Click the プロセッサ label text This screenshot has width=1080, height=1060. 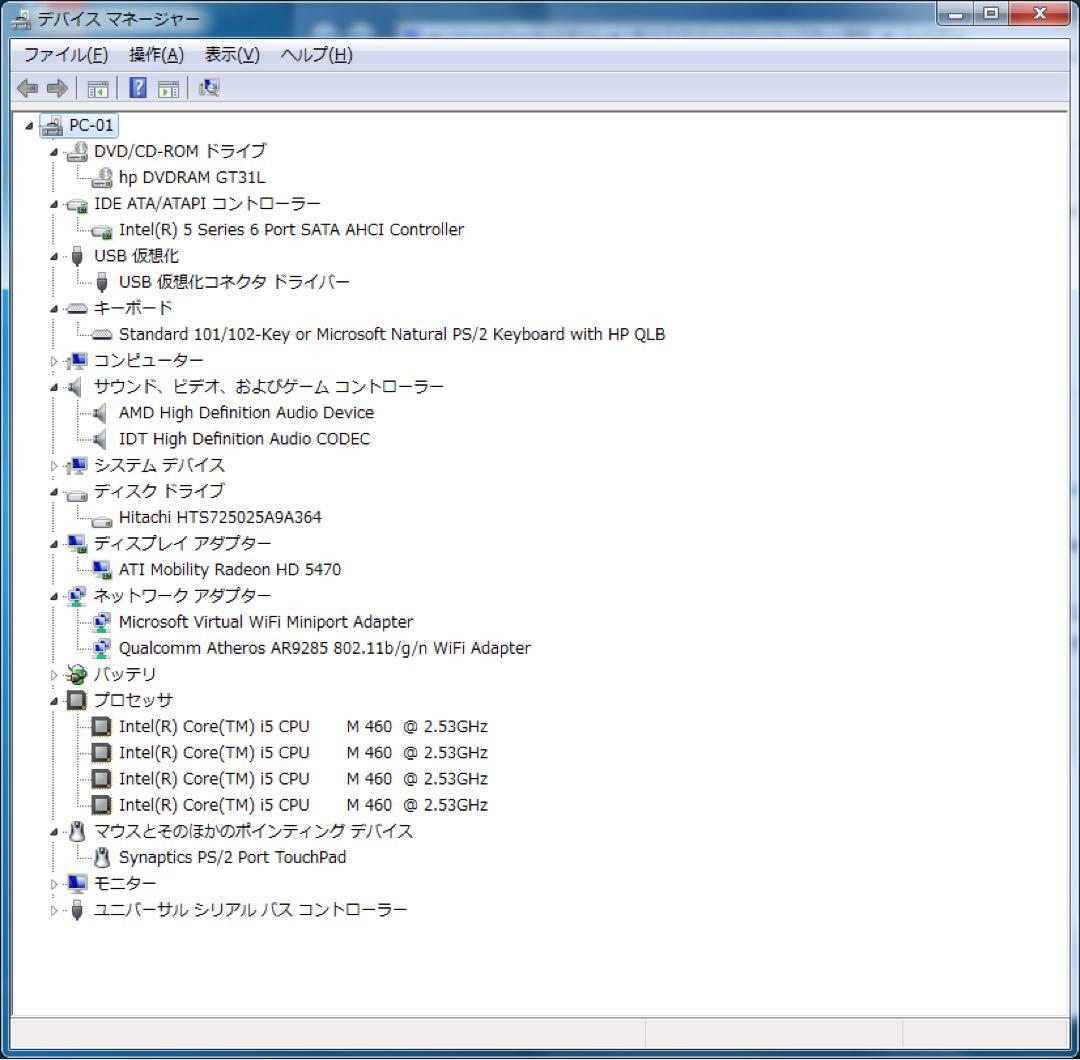coord(133,701)
